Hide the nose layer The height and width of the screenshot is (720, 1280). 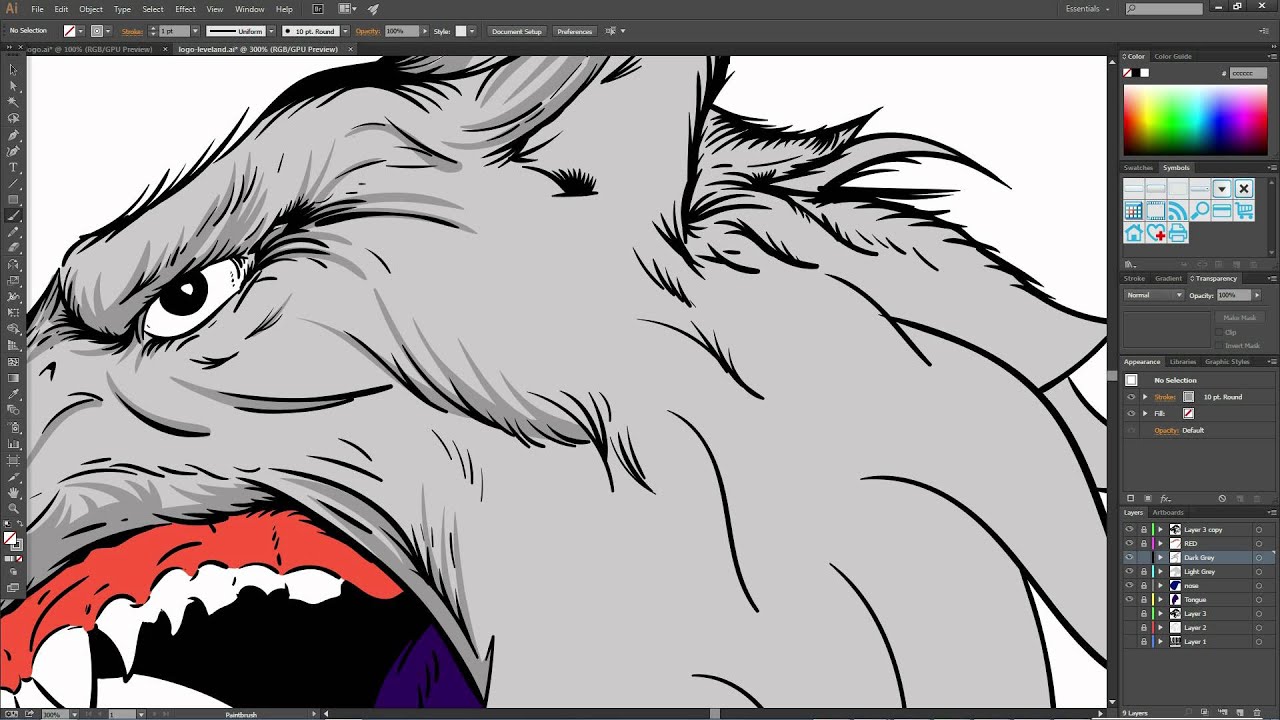(1130, 585)
